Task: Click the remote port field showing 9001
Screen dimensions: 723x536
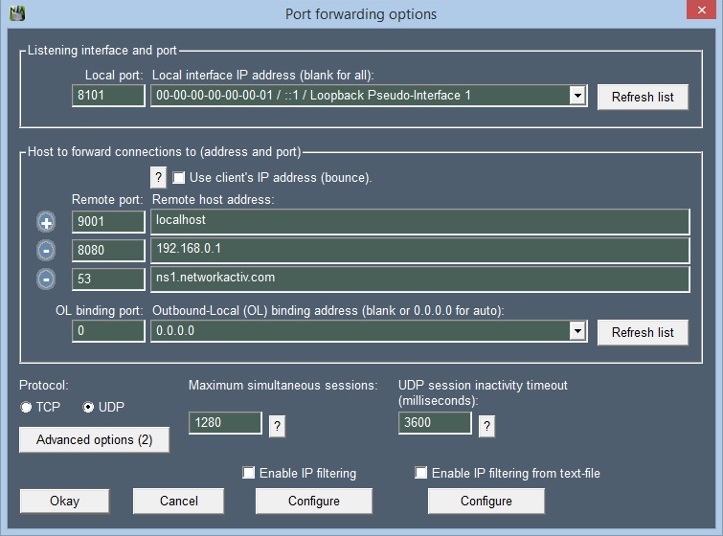Action: [x=108, y=221]
